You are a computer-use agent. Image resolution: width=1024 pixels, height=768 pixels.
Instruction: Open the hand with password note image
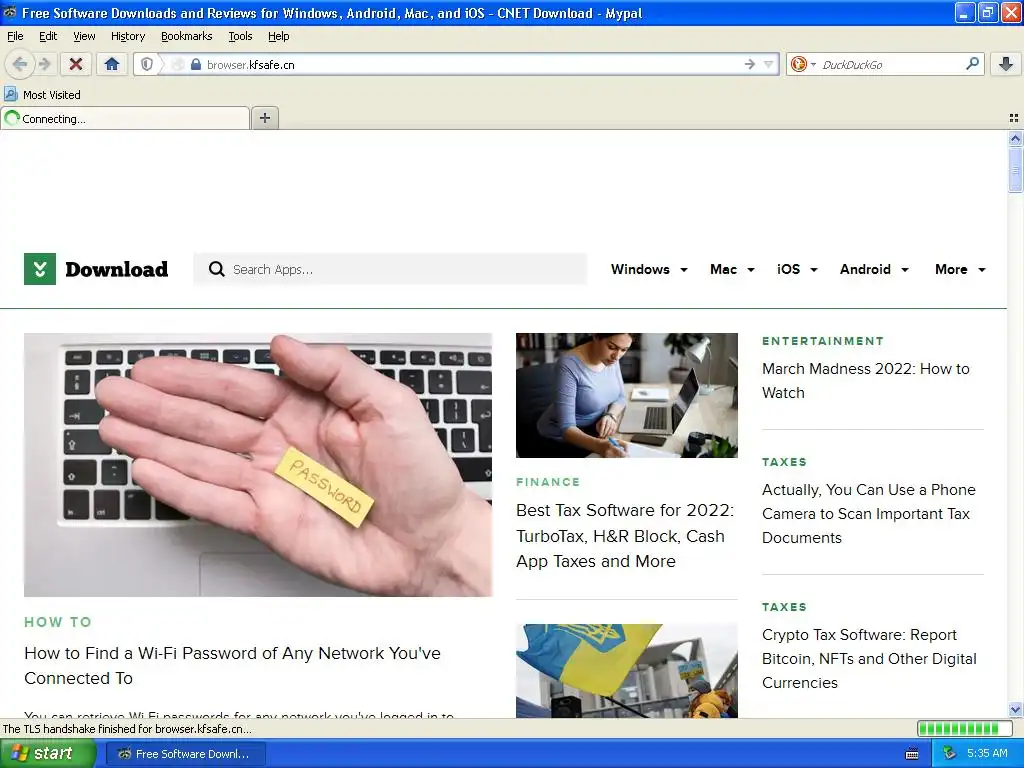point(258,464)
